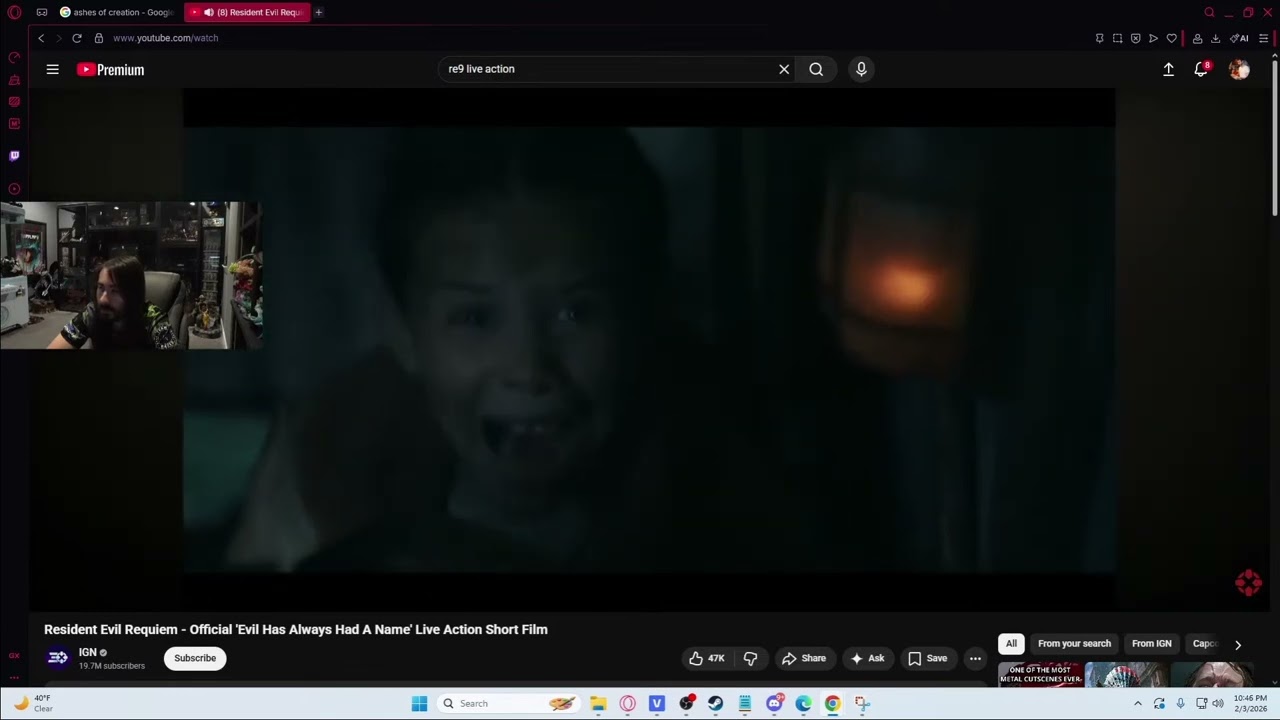
Task: Open the IGN channel name link
Action: (x=88, y=652)
